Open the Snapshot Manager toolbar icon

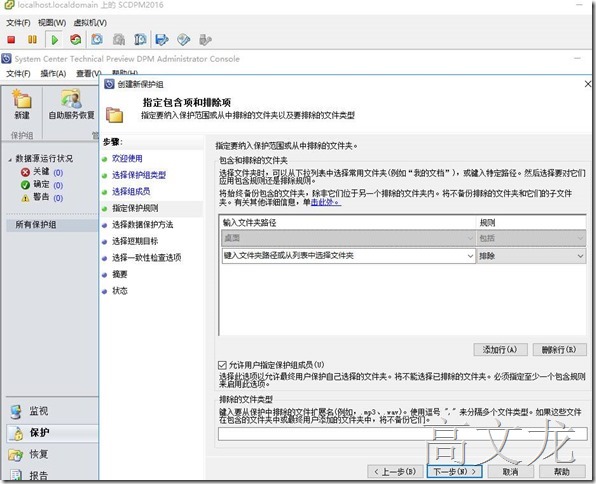click(x=140, y=39)
